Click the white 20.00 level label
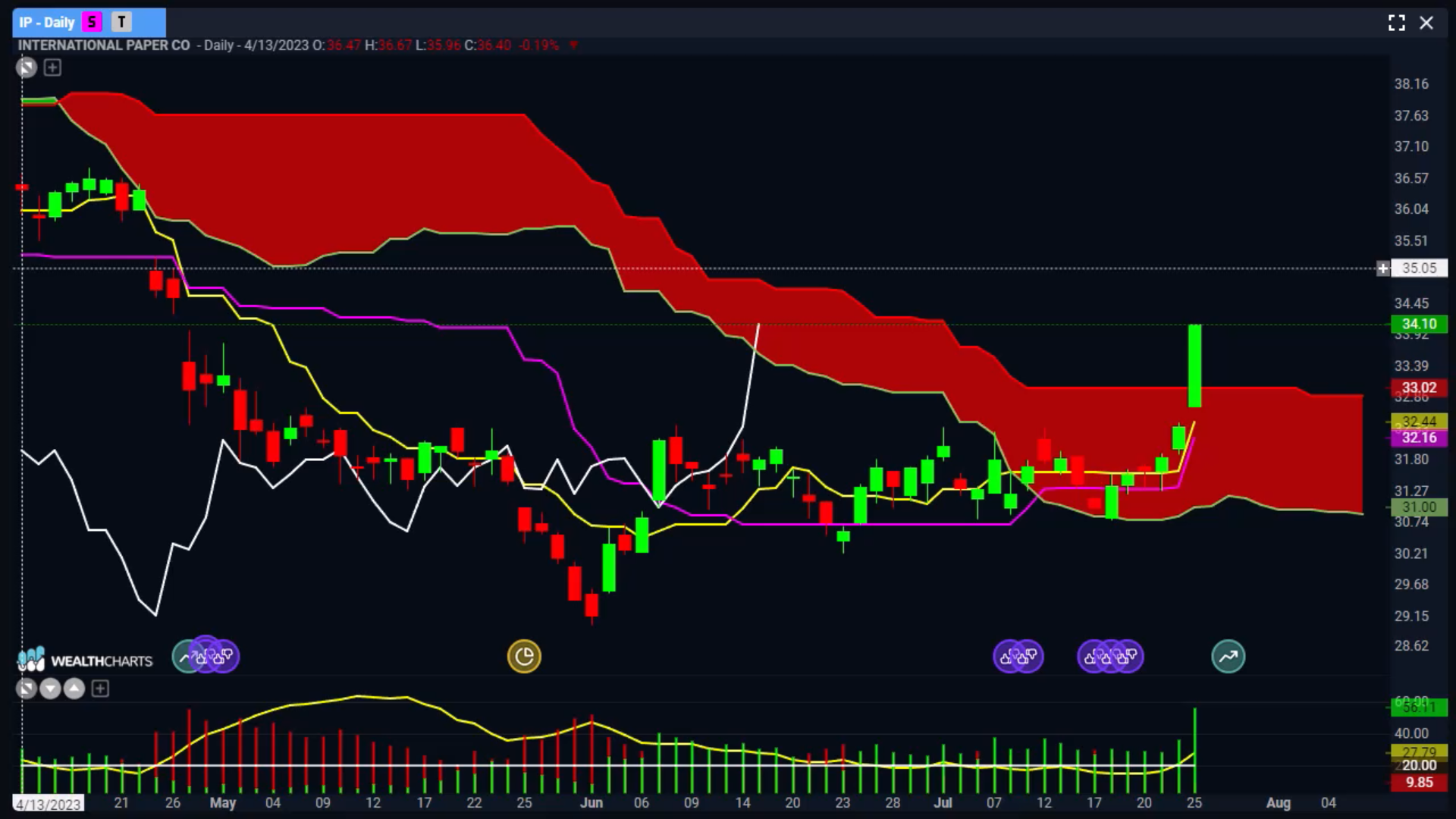Screen dimensions: 1456x819 pyautogui.click(x=1419, y=766)
